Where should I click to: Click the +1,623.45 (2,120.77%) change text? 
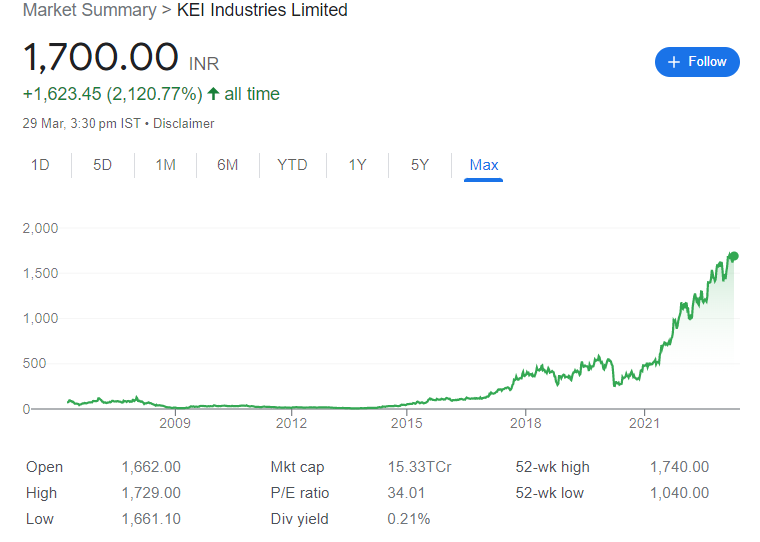(112, 94)
